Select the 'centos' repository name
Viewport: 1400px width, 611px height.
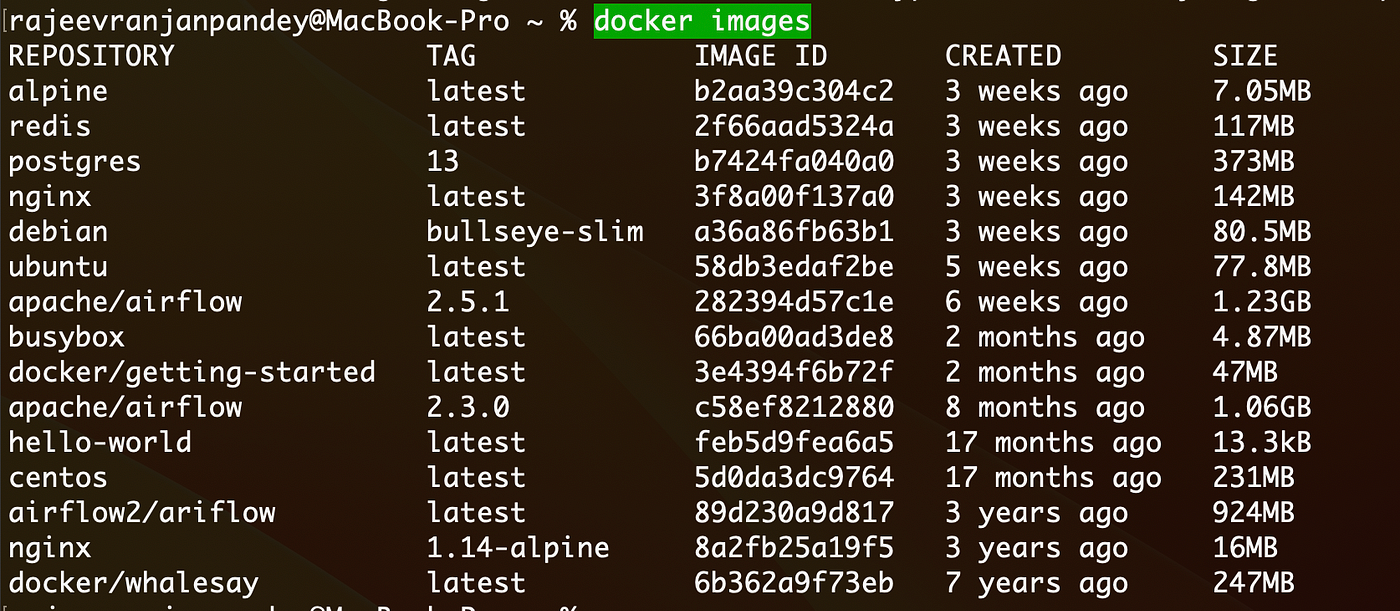click(x=58, y=478)
